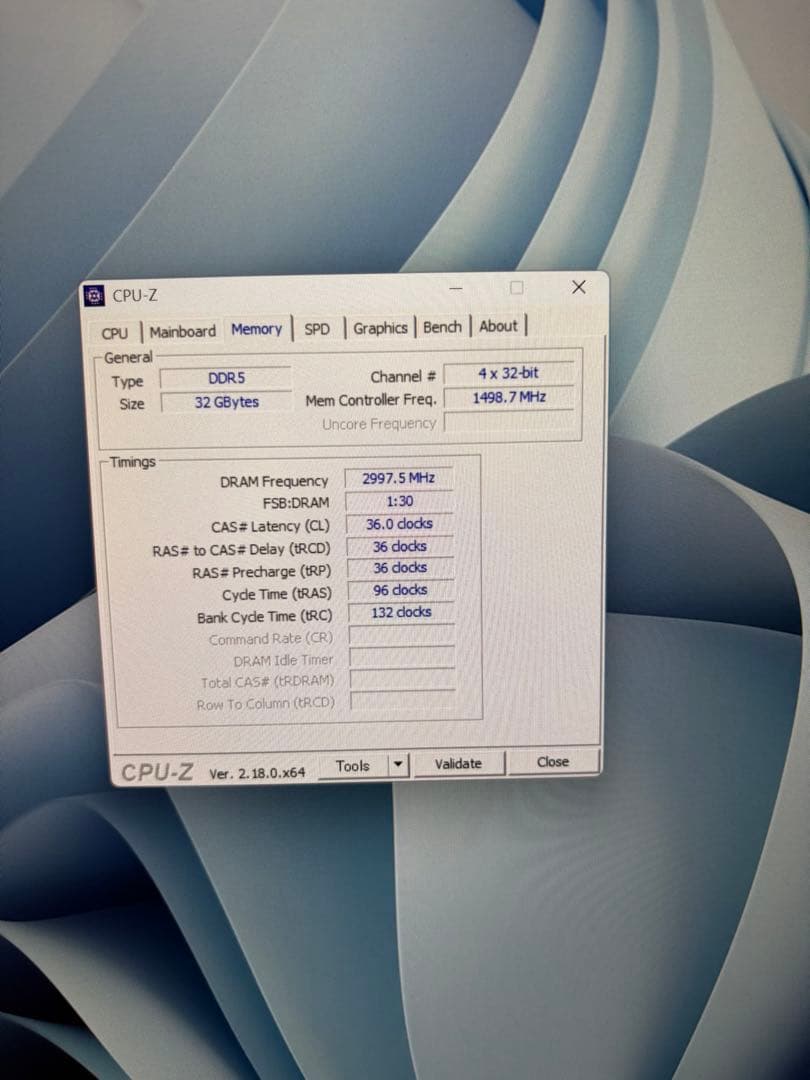
Task: Close CPU-Z with the title bar X
Action: [x=579, y=287]
